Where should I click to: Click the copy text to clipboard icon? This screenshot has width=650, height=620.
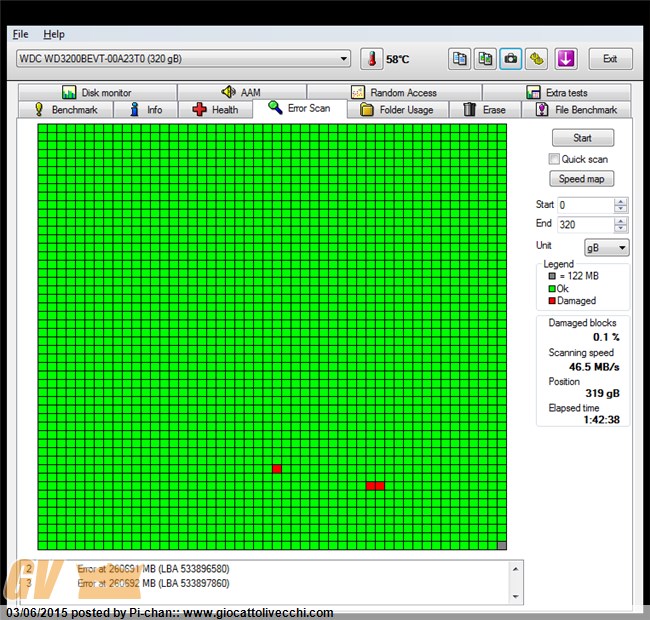coord(459,59)
